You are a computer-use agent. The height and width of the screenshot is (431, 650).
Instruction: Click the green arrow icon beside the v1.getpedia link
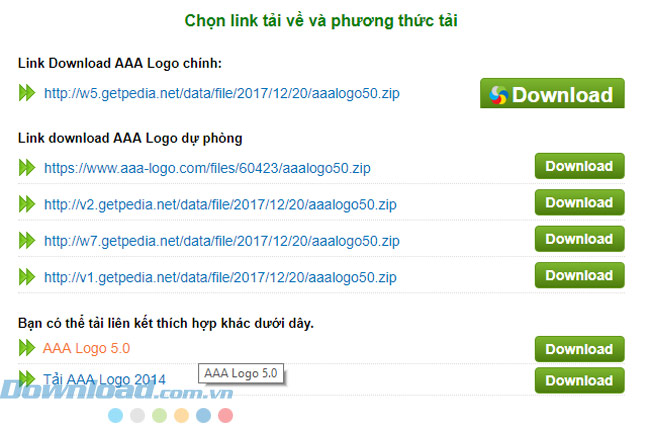pyautogui.click(x=27, y=277)
